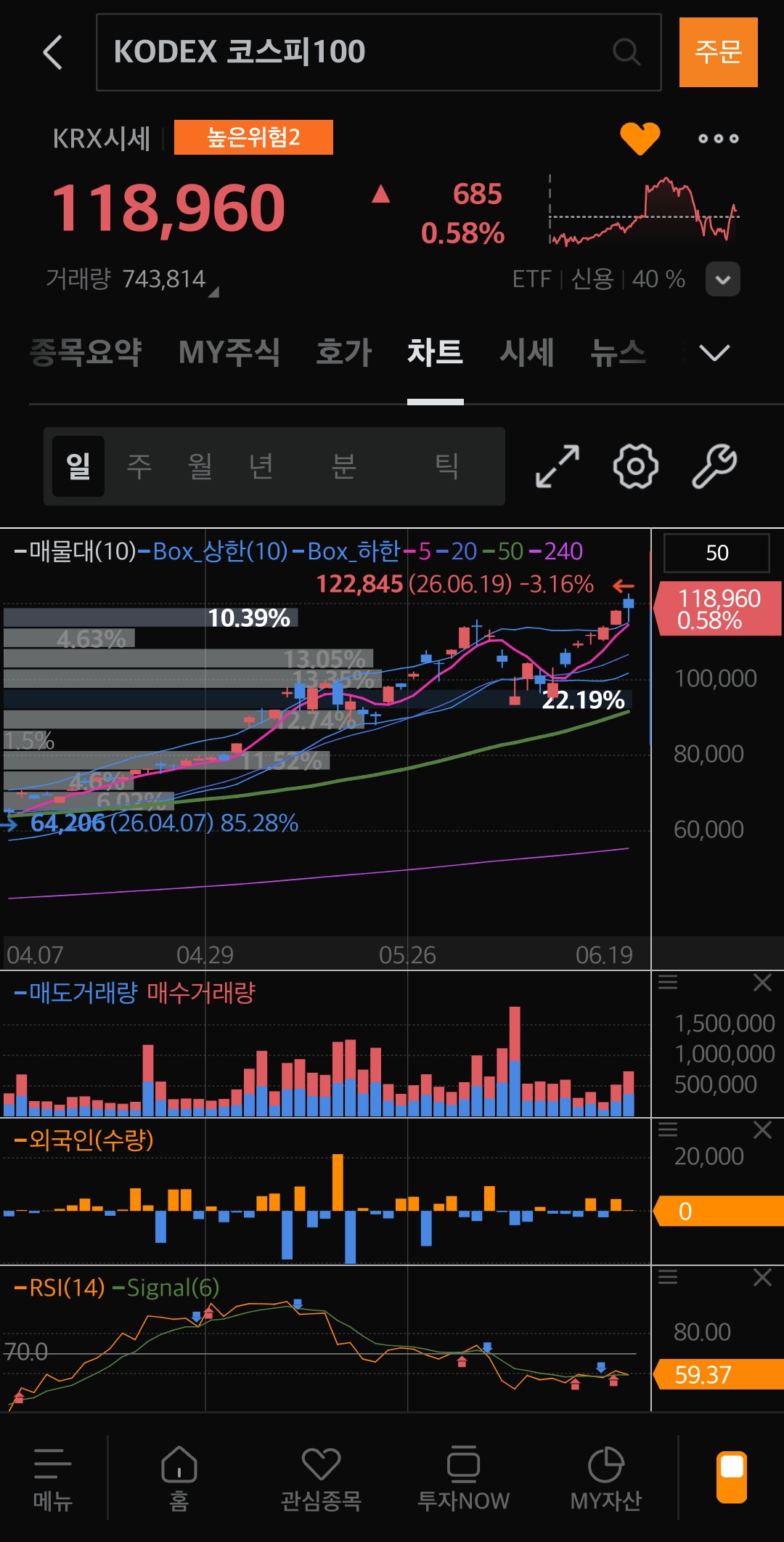The height and width of the screenshot is (1542, 784).
Task: Close the RSI indicator panel
Action: point(762,1278)
